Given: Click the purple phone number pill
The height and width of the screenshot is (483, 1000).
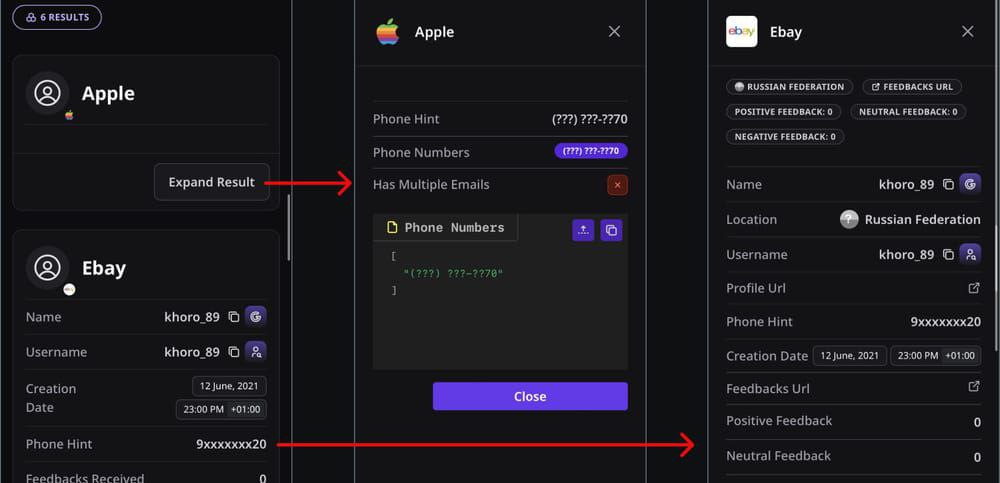Looking at the screenshot, I should click(x=591, y=152).
